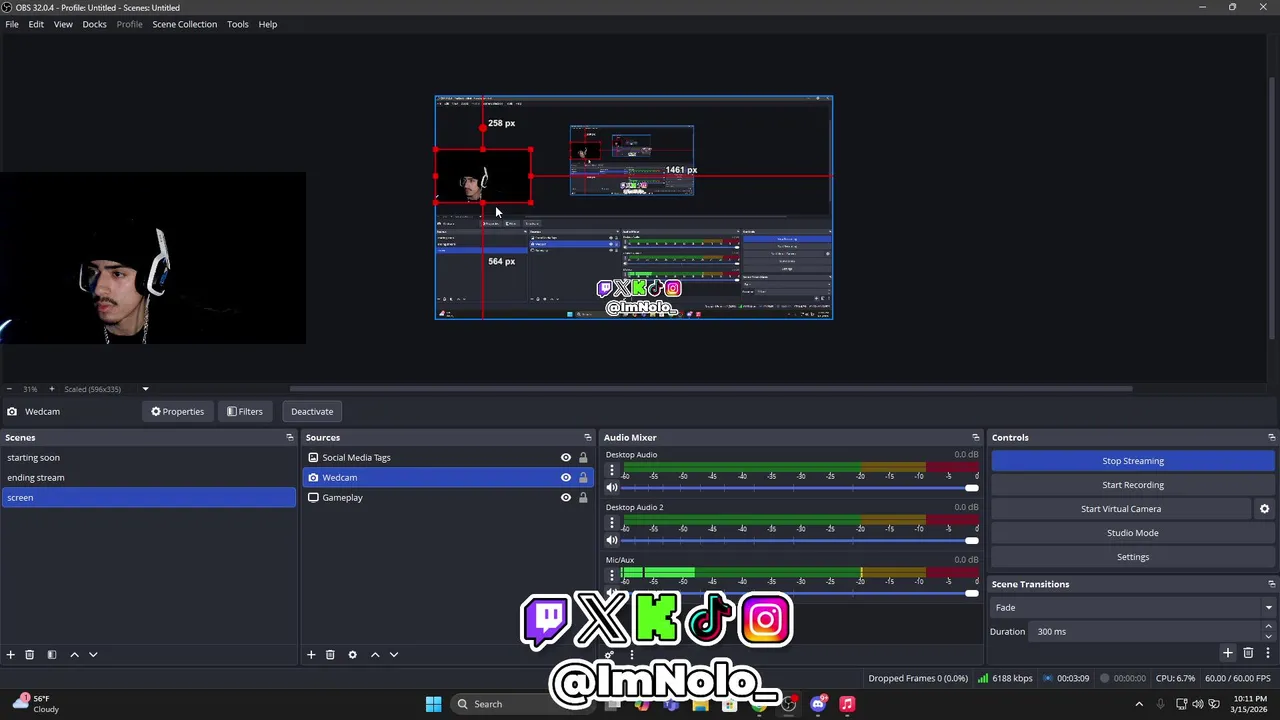This screenshot has height=720, width=1280.
Task: Zoom in the preview with the plus icon
Action: pyautogui.click(x=52, y=389)
